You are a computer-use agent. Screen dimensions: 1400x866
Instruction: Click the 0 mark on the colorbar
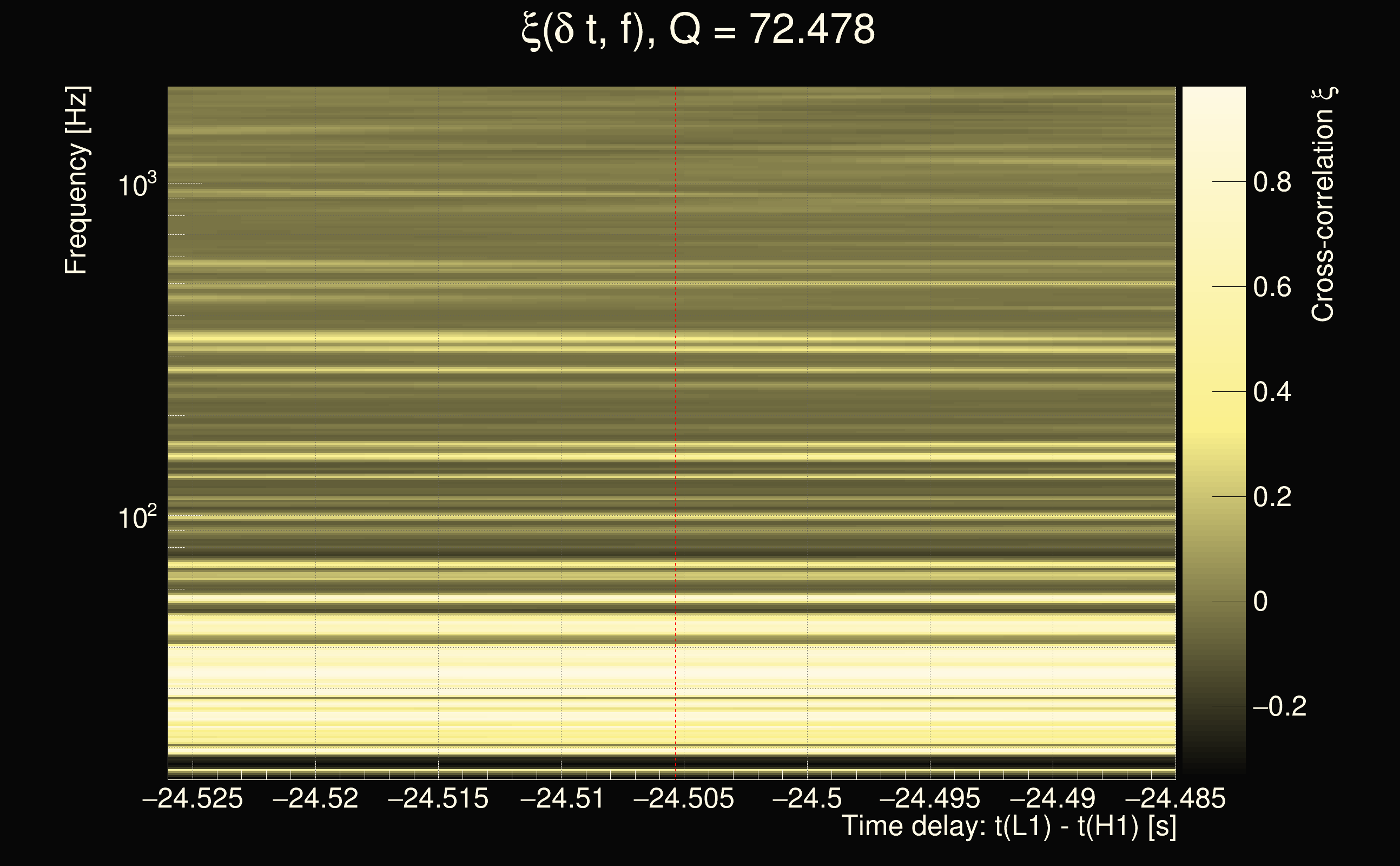(1260, 601)
